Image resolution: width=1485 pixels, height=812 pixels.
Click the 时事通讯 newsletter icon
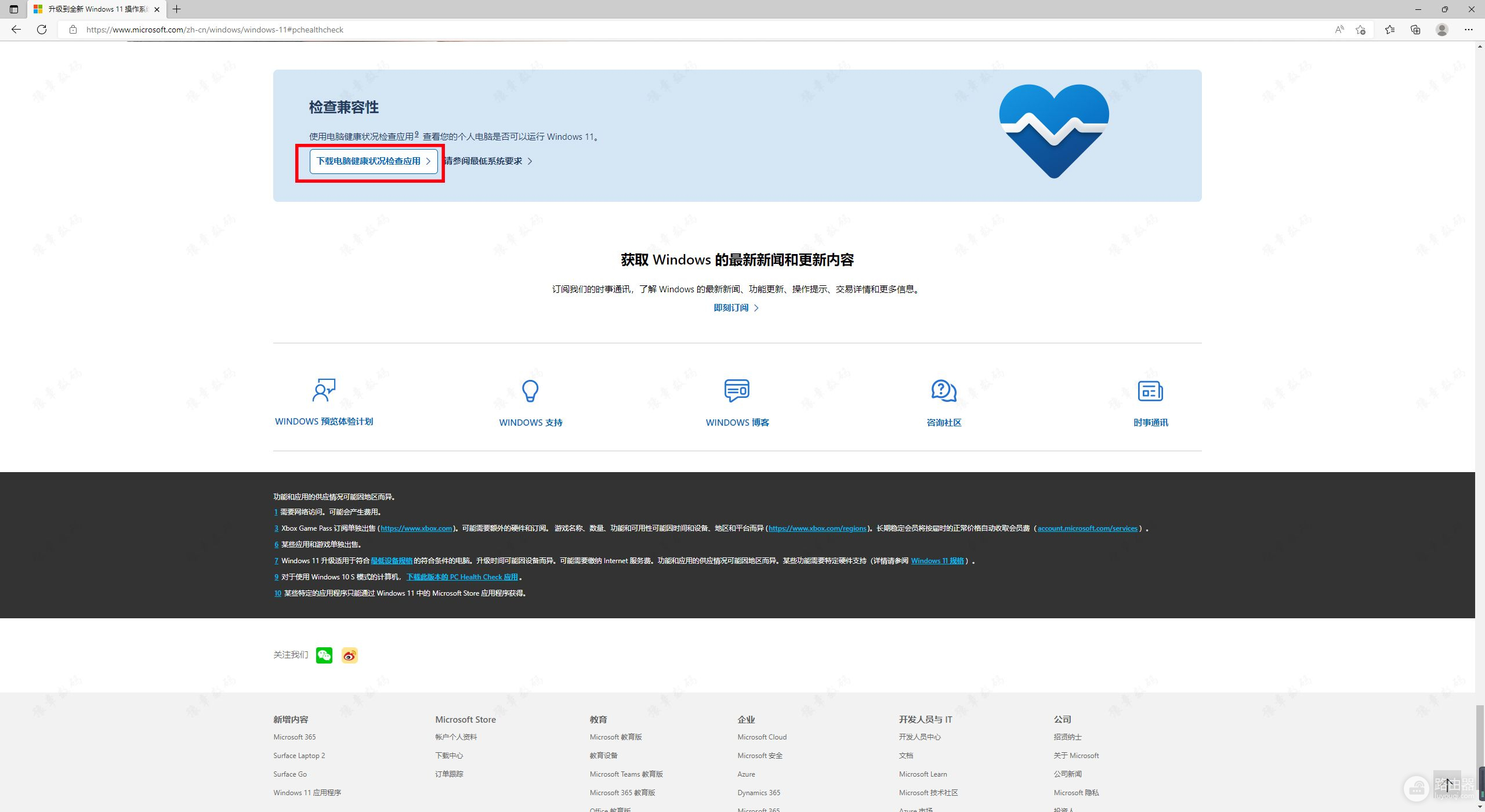tap(1150, 391)
